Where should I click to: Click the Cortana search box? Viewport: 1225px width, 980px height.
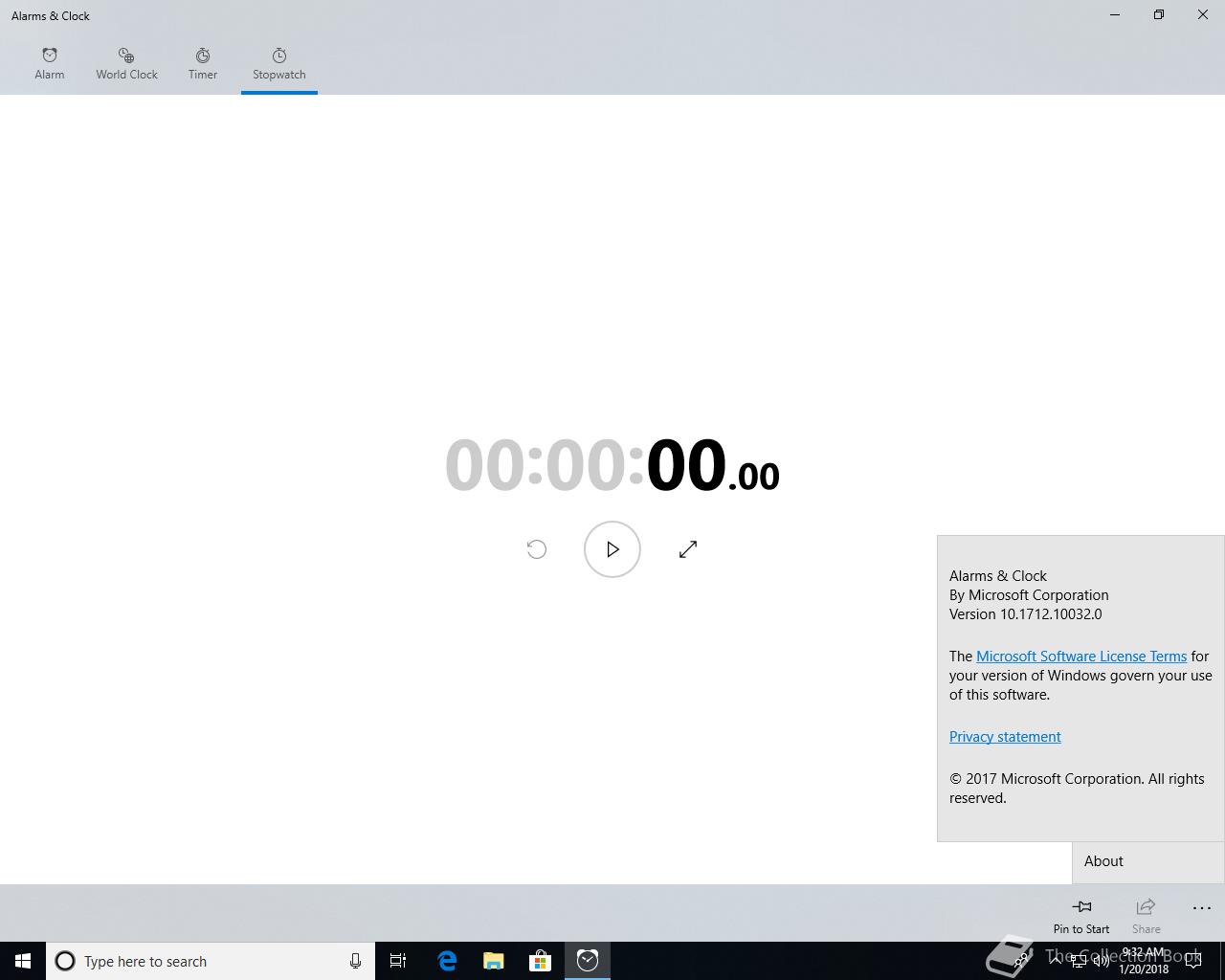[x=211, y=961]
